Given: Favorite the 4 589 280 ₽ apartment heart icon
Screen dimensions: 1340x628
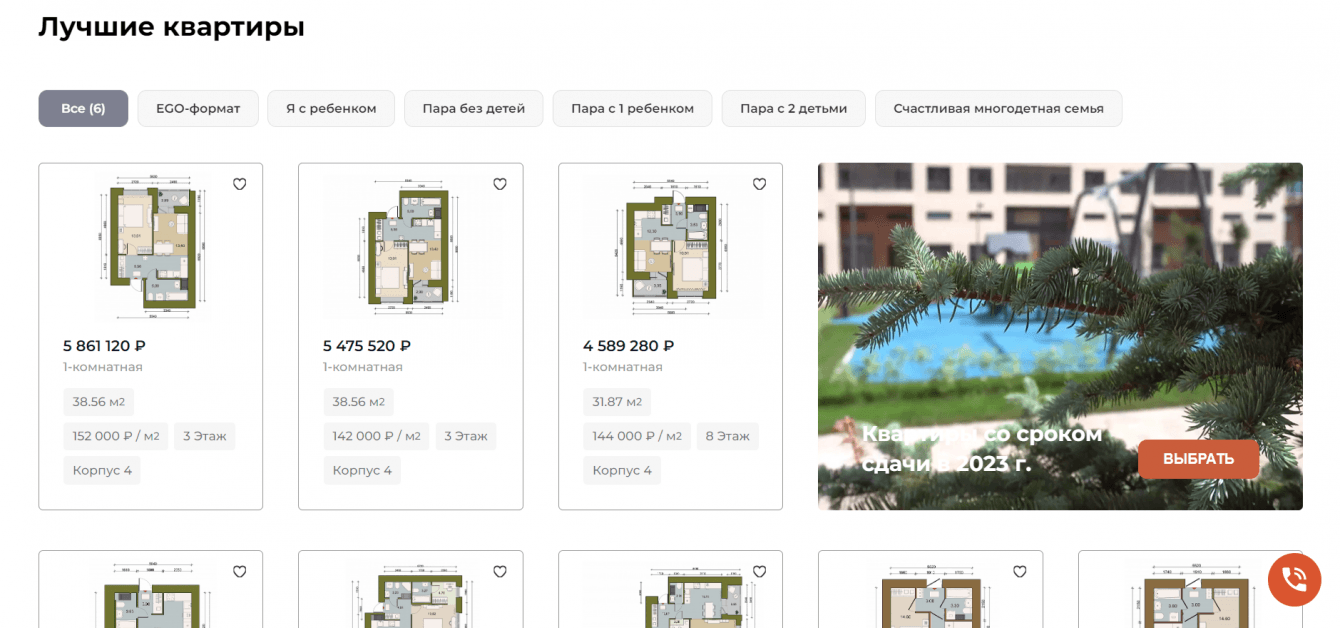Looking at the screenshot, I should [x=760, y=184].
